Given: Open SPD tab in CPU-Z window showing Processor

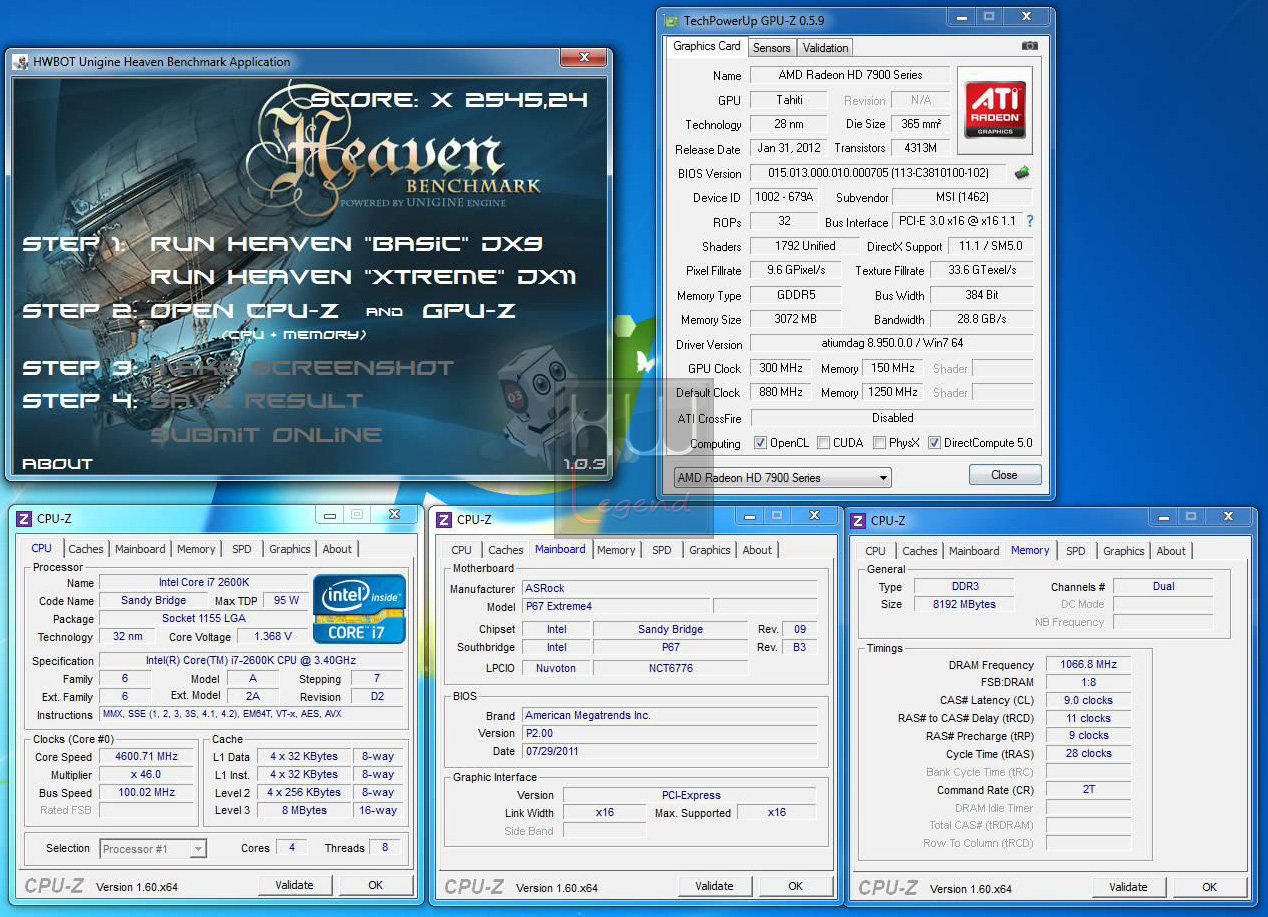Looking at the screenshot, I should 242,549.
